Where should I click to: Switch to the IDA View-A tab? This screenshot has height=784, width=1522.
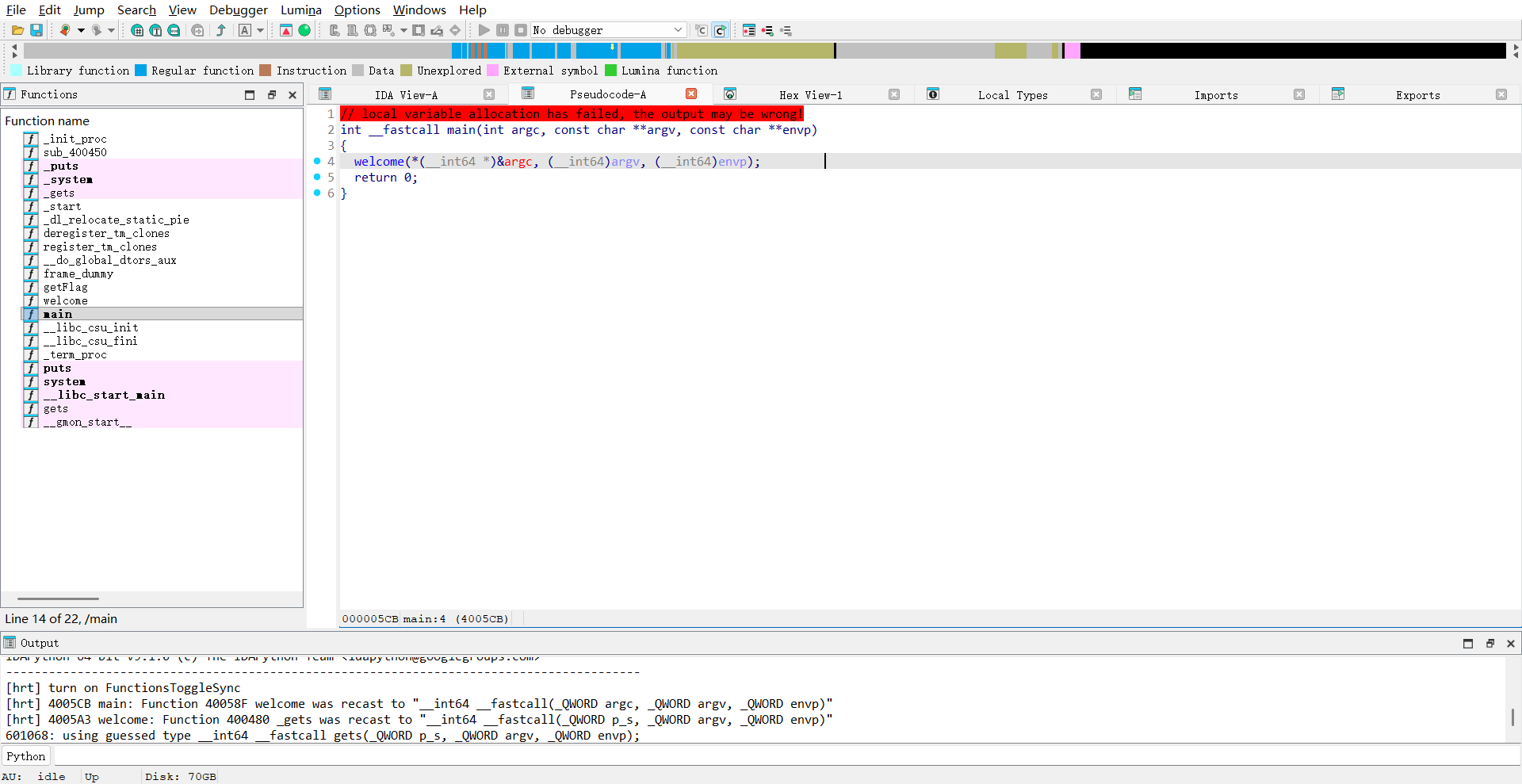coord(406,95)
